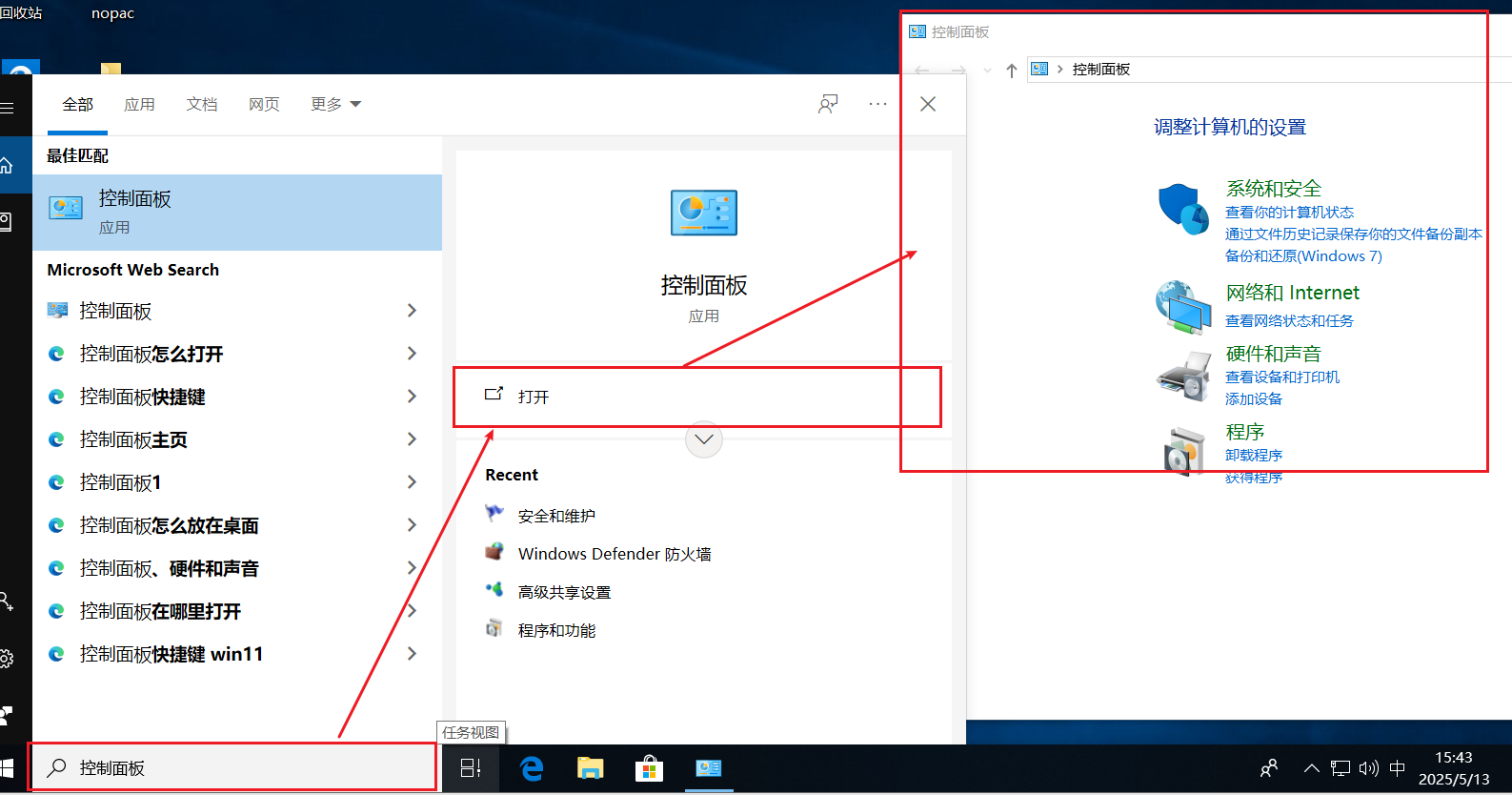Select first web result 控制面板 under Microsoft Web Search
The width and height of the screenshot is (1512, 795).
(115, 311)
